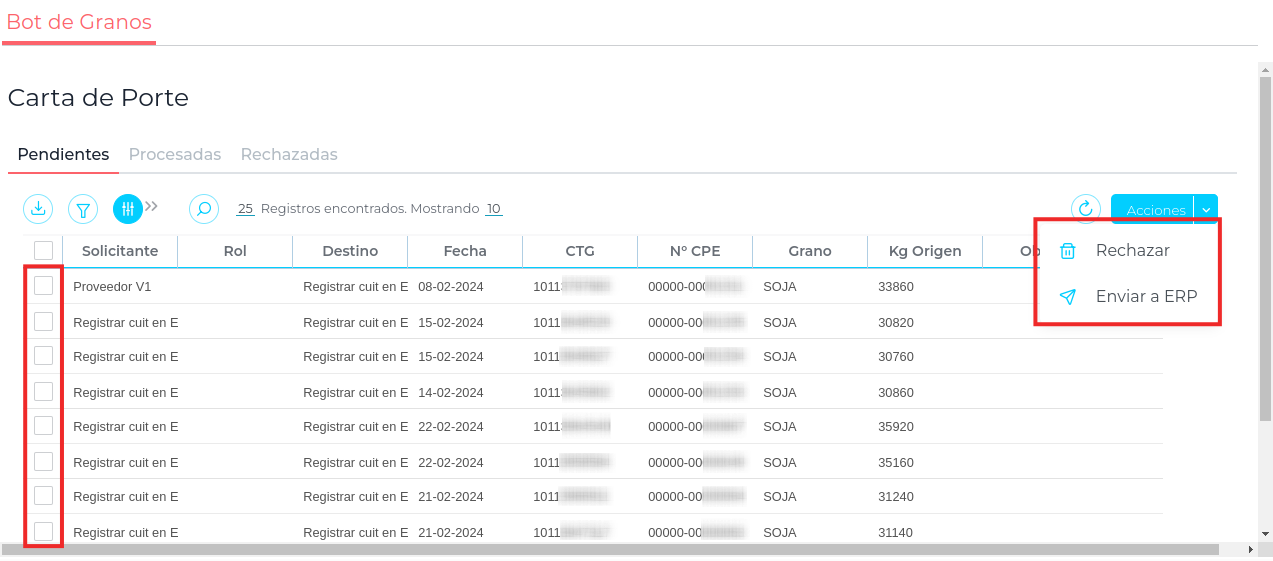Open the Rechazadas tab
Screen dimensions: 1273x561
click(x=289, y=155)
